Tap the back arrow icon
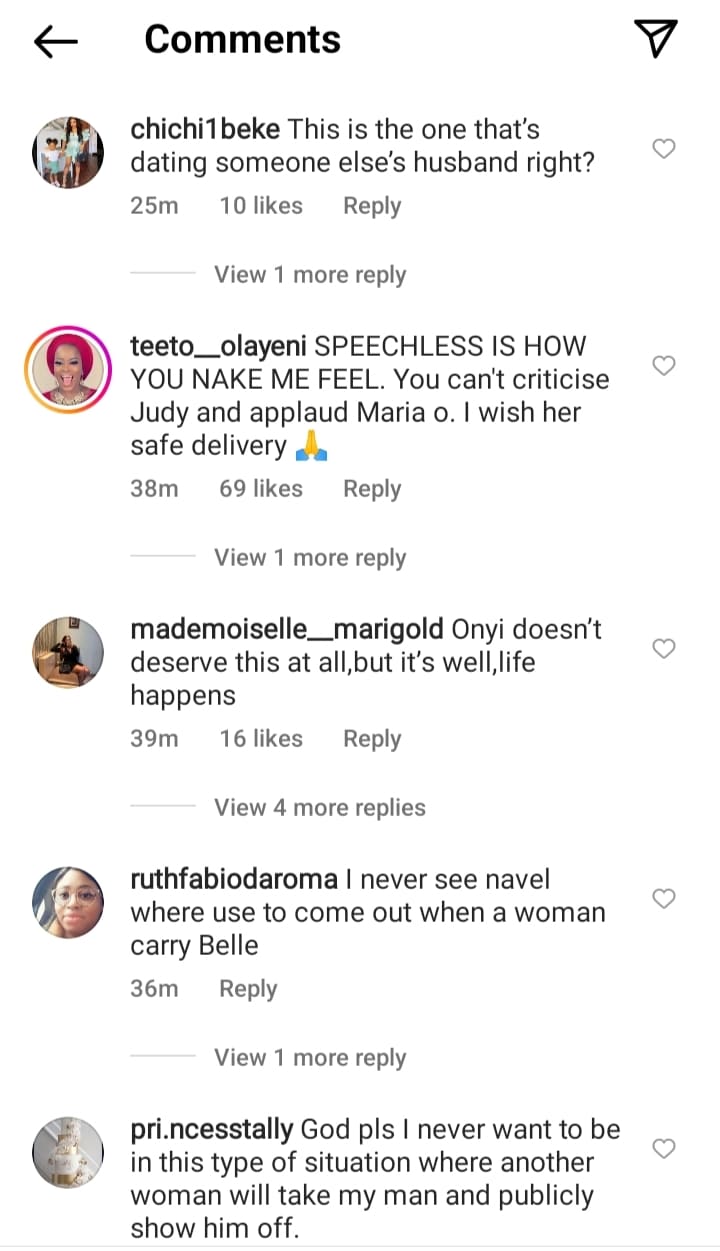 tap(55, 40)
